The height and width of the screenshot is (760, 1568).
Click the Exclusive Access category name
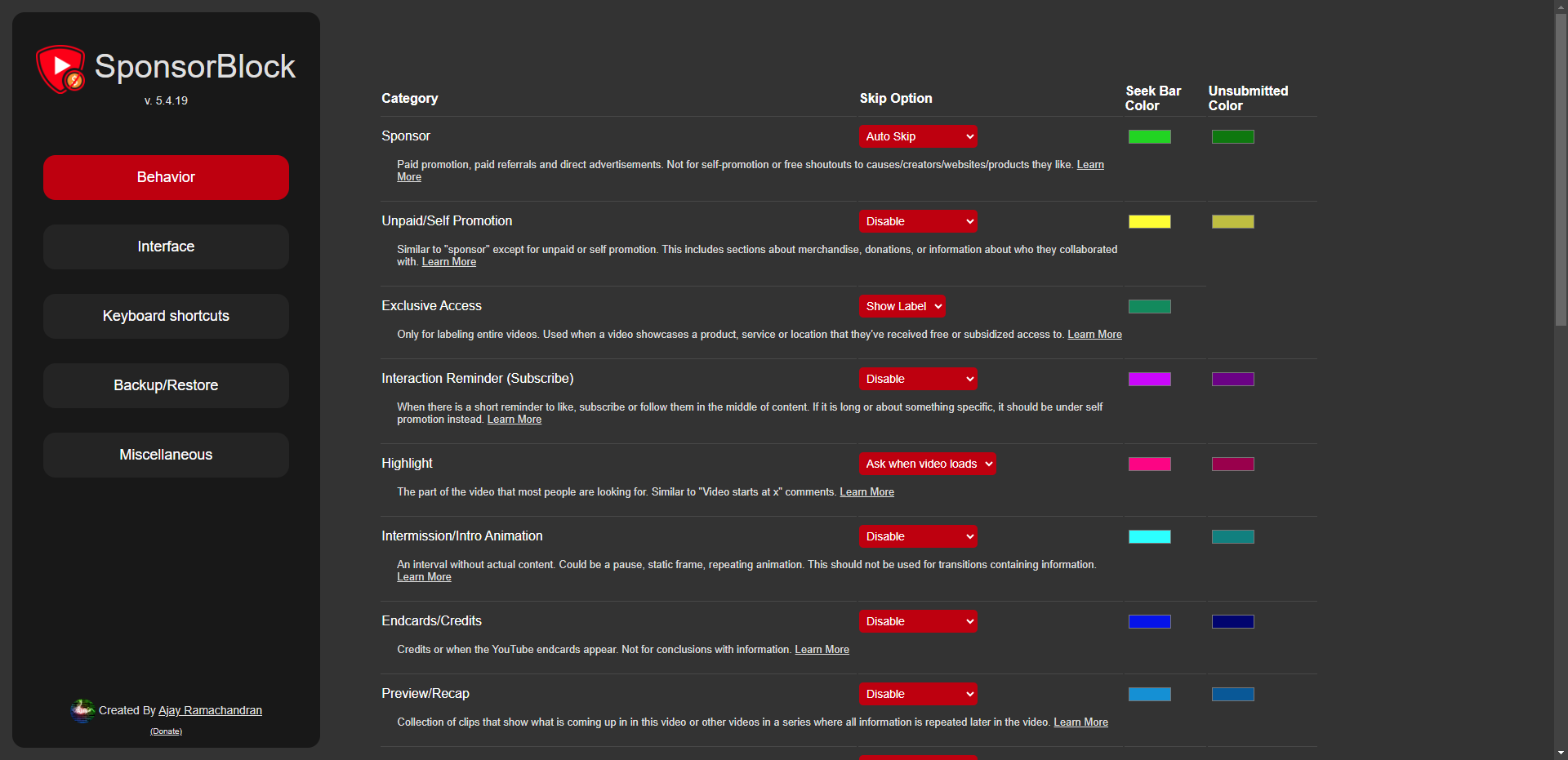[431, 306]
